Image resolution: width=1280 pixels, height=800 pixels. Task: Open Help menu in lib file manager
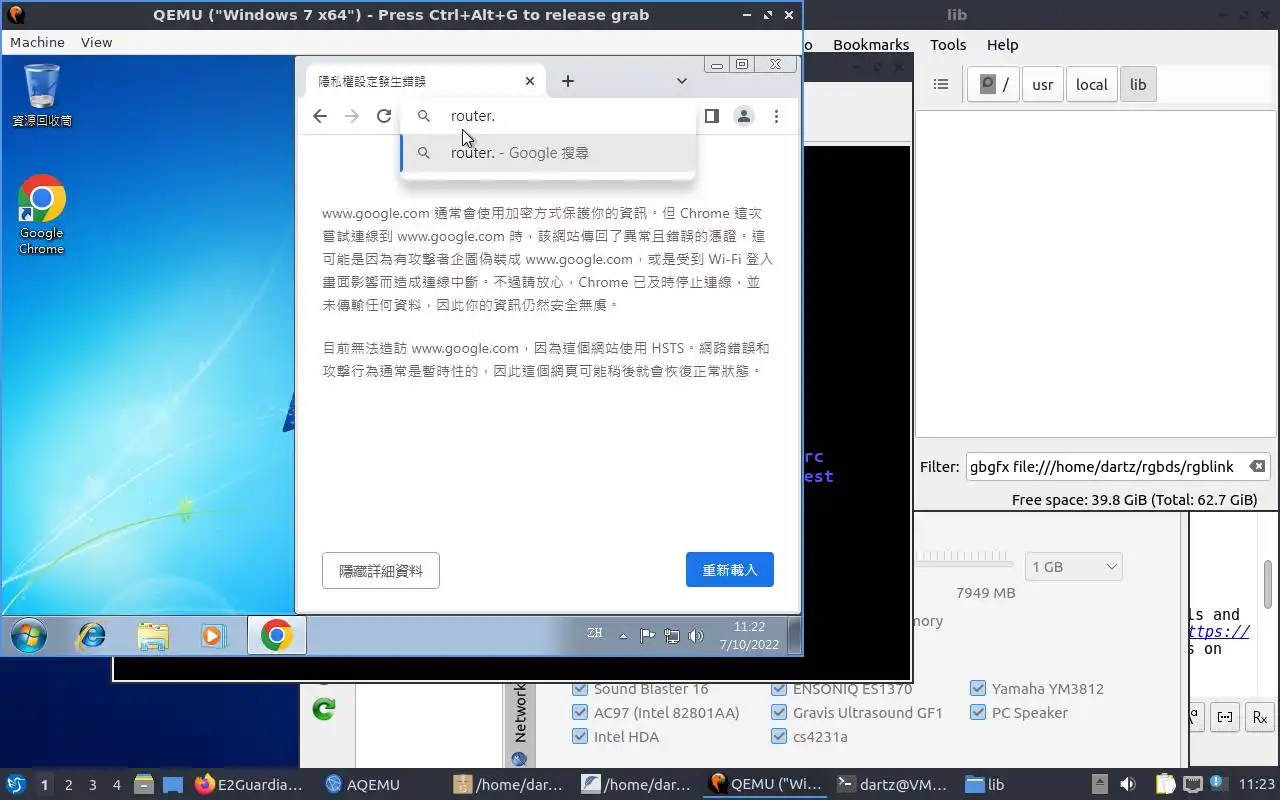click(1002, 44)
